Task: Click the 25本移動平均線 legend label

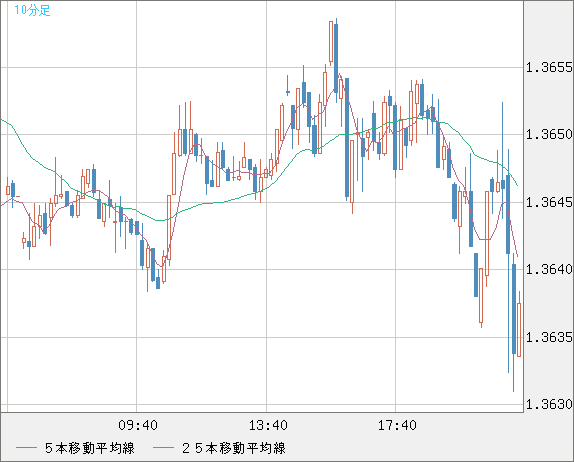Action: (234, 448)
